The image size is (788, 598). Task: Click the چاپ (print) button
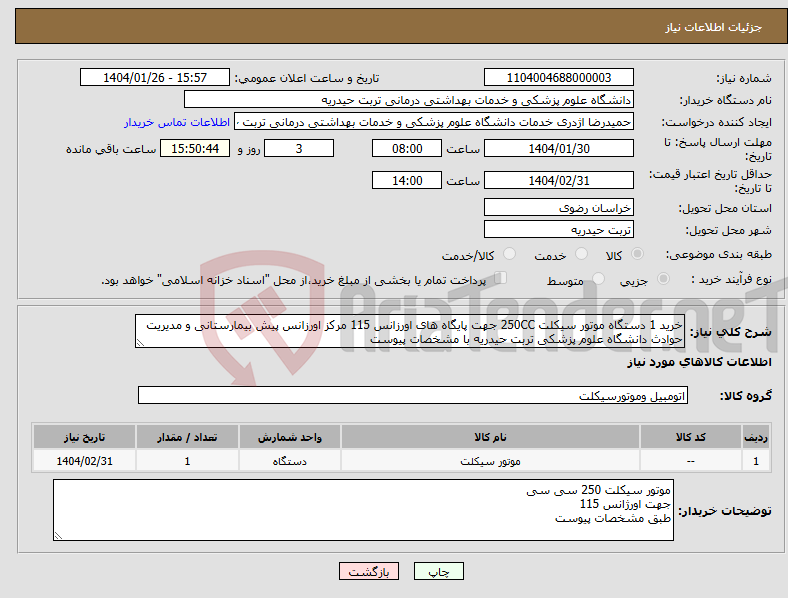[438, 571]
